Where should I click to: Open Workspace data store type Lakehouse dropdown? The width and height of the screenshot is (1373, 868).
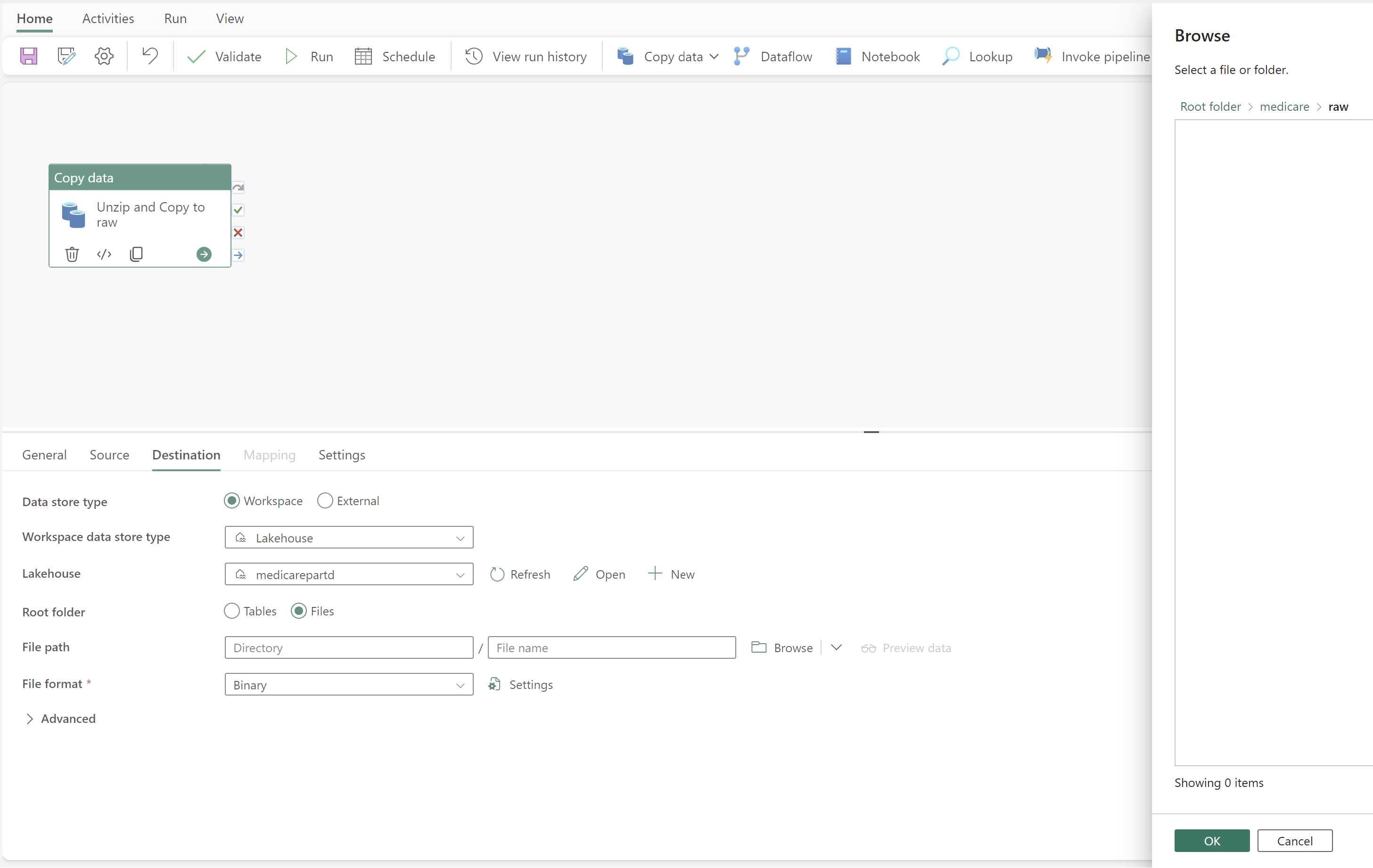click(x=349, y=538)
